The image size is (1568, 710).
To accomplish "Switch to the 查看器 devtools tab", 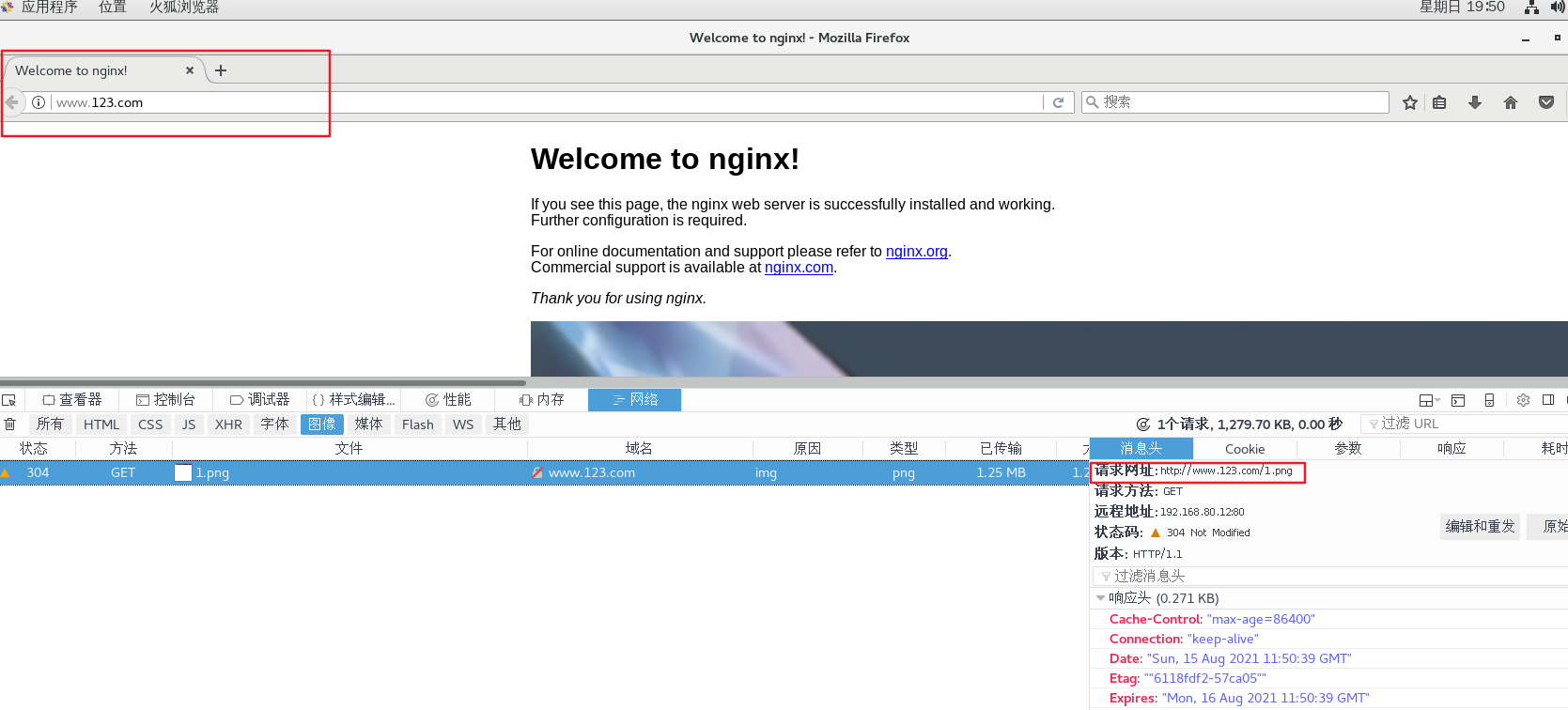I will point(72,400).
